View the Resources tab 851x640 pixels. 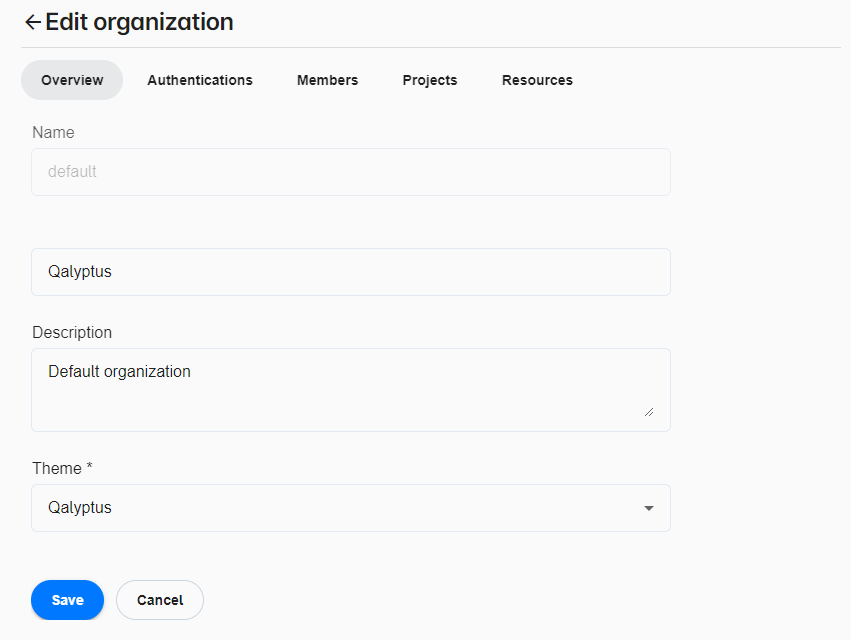point(537,80)
